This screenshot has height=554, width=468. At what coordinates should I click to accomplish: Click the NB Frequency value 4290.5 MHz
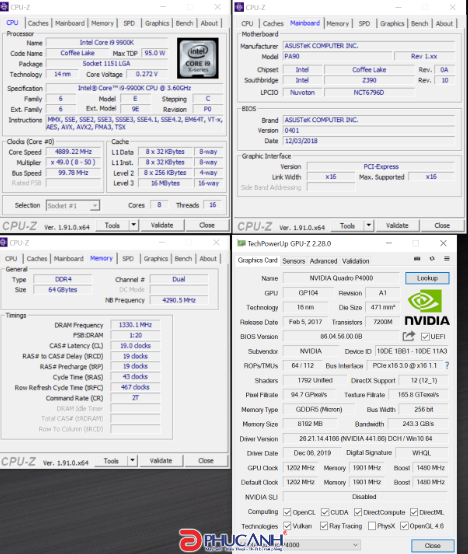click(x=179, y=300)
